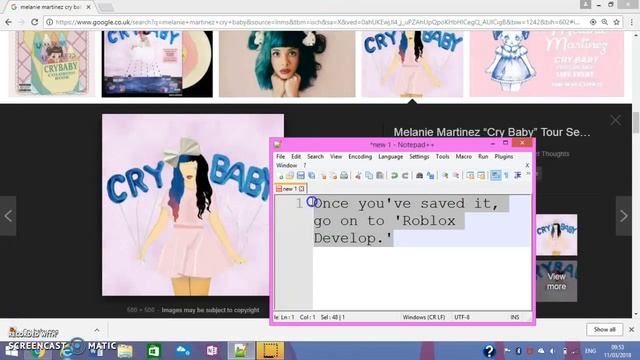The width and height of the screenshot is (640, 360).
Task: Open the View menu in Notepad++
Action: tap(336, 156)
